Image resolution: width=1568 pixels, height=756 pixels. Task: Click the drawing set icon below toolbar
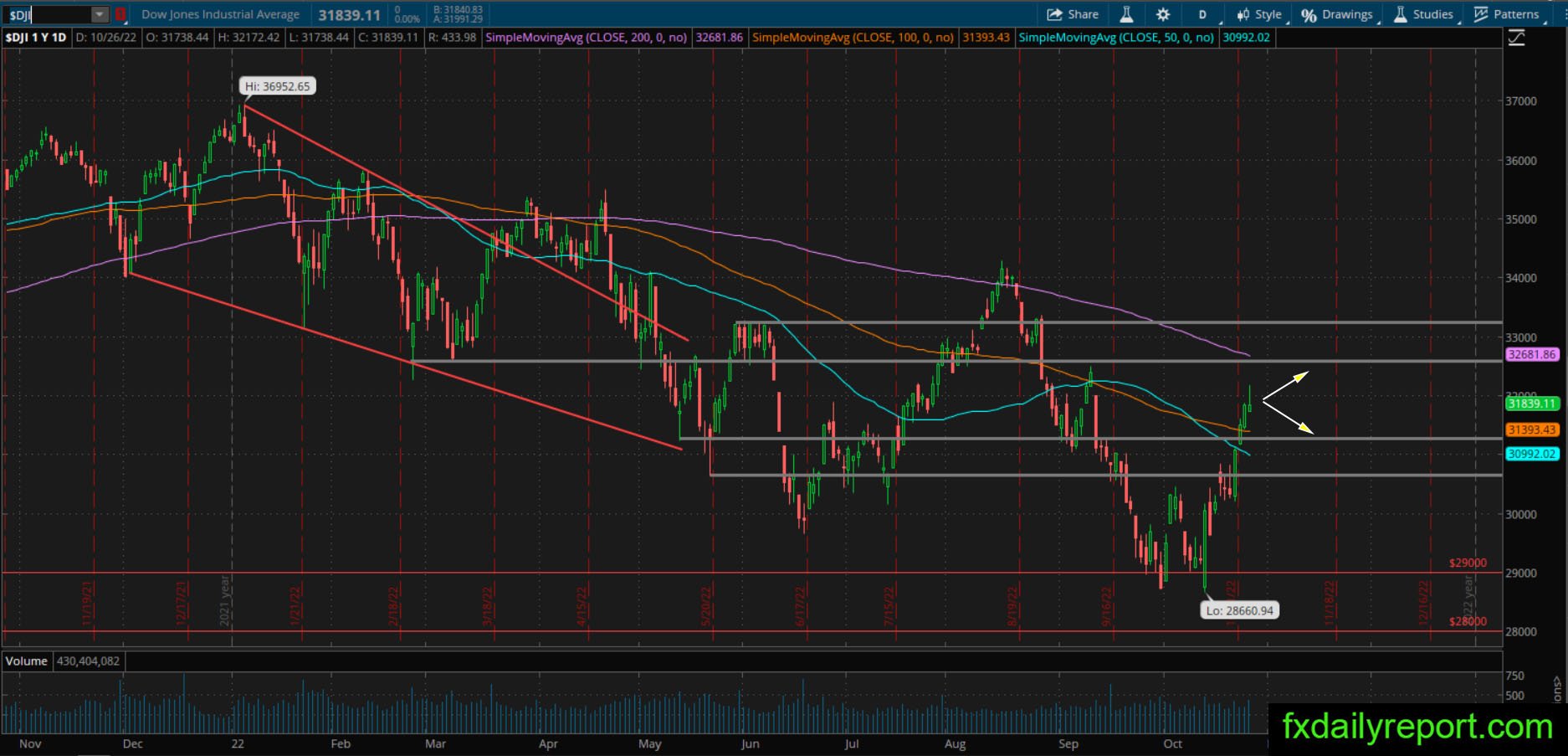1516,38
